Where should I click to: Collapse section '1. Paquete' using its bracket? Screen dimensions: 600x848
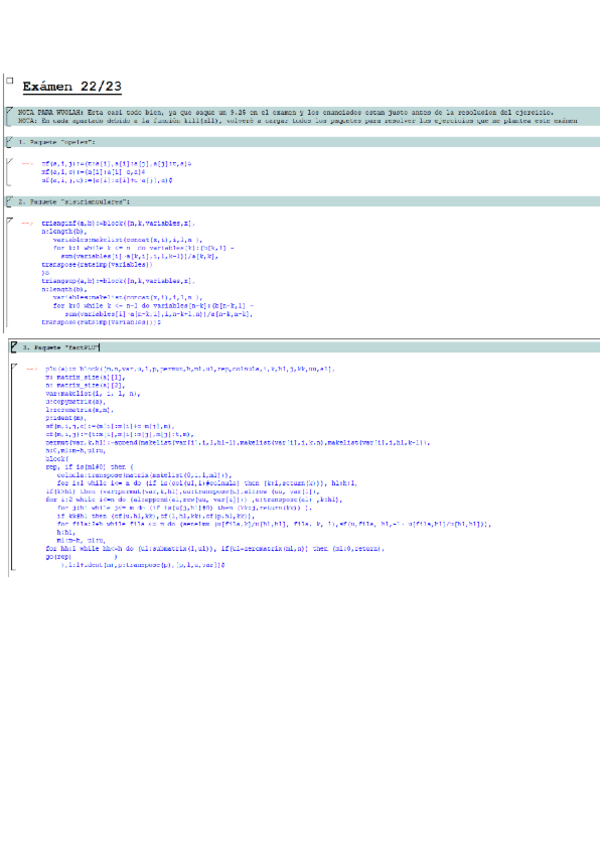[x=8, y=143]
